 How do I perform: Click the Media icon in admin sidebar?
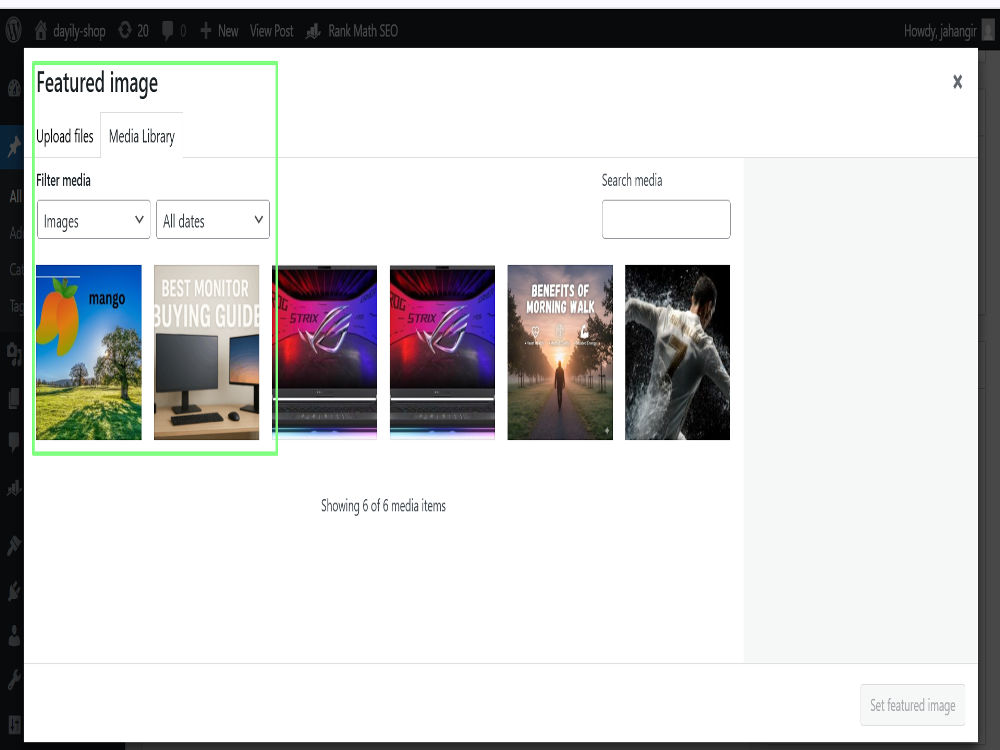click(13, 353)
